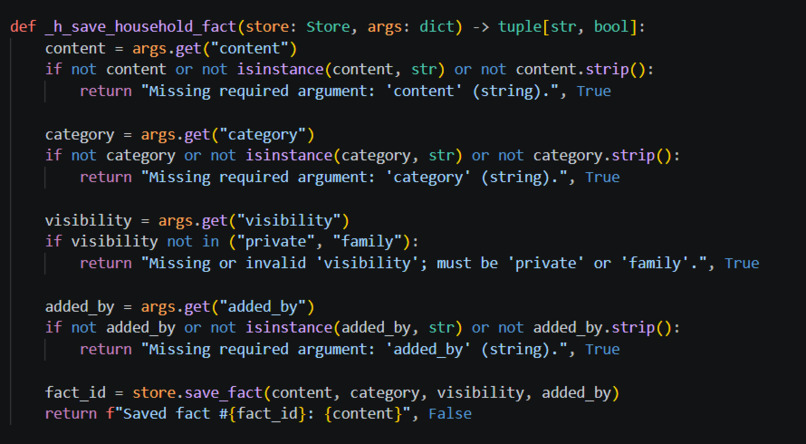Click the 'def' keyword

[23, 27]
